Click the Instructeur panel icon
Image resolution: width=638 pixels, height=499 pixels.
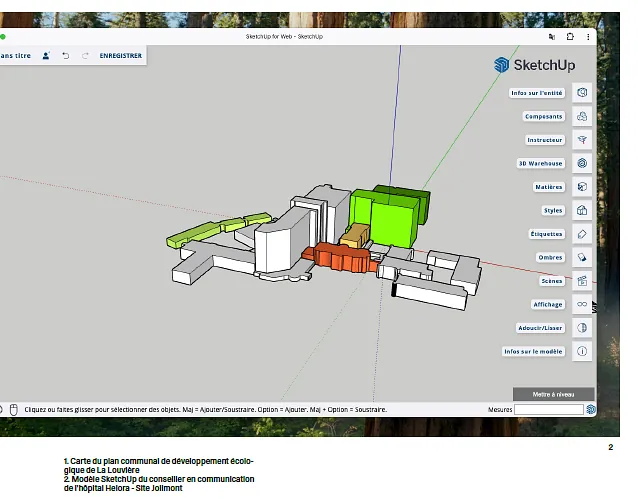582,140
